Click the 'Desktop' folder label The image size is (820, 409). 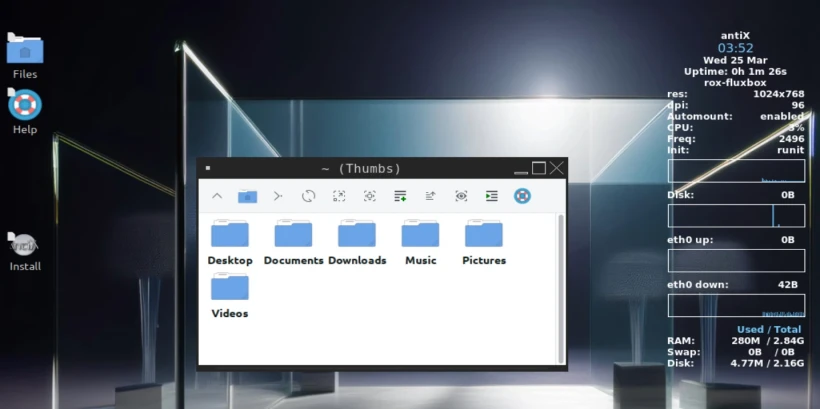[x=230, y=260]
